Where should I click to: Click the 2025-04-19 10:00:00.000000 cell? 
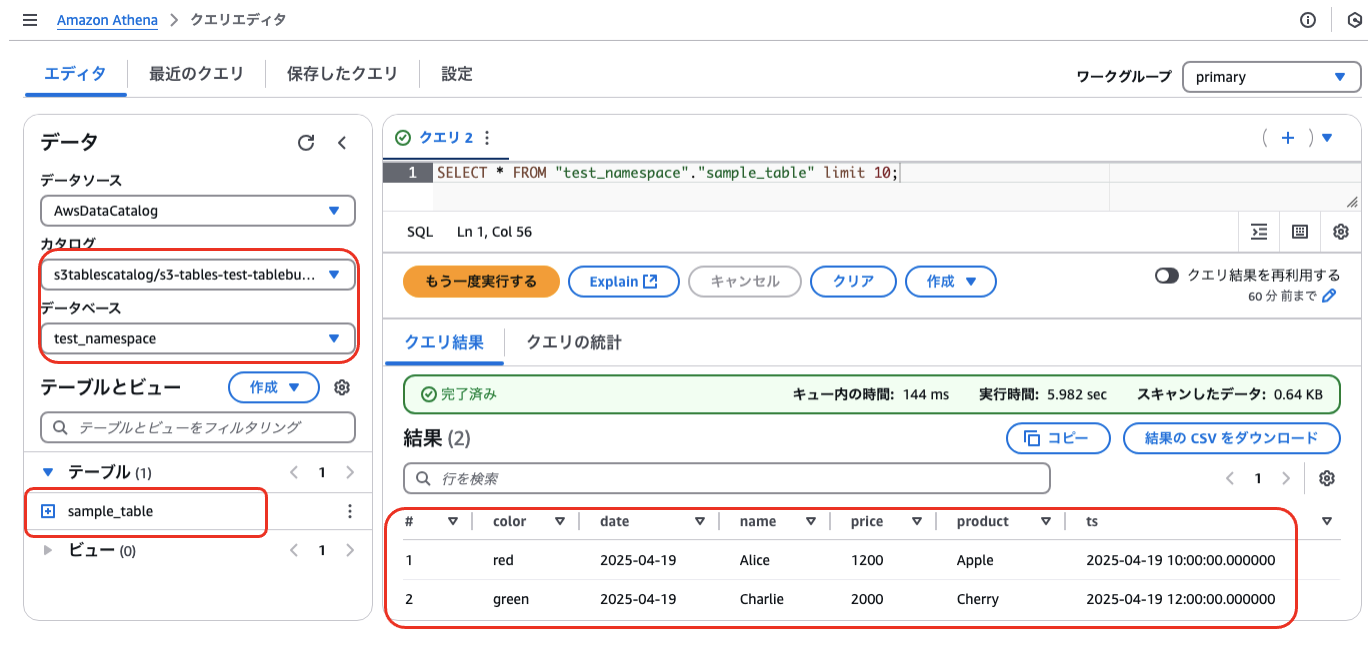(1181, 560)
